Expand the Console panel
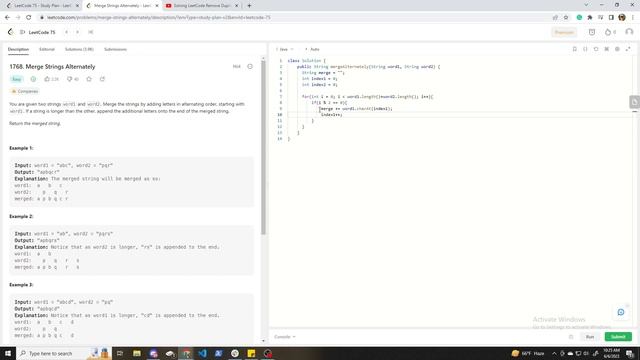The image size is (640, 360). (284, 337)
